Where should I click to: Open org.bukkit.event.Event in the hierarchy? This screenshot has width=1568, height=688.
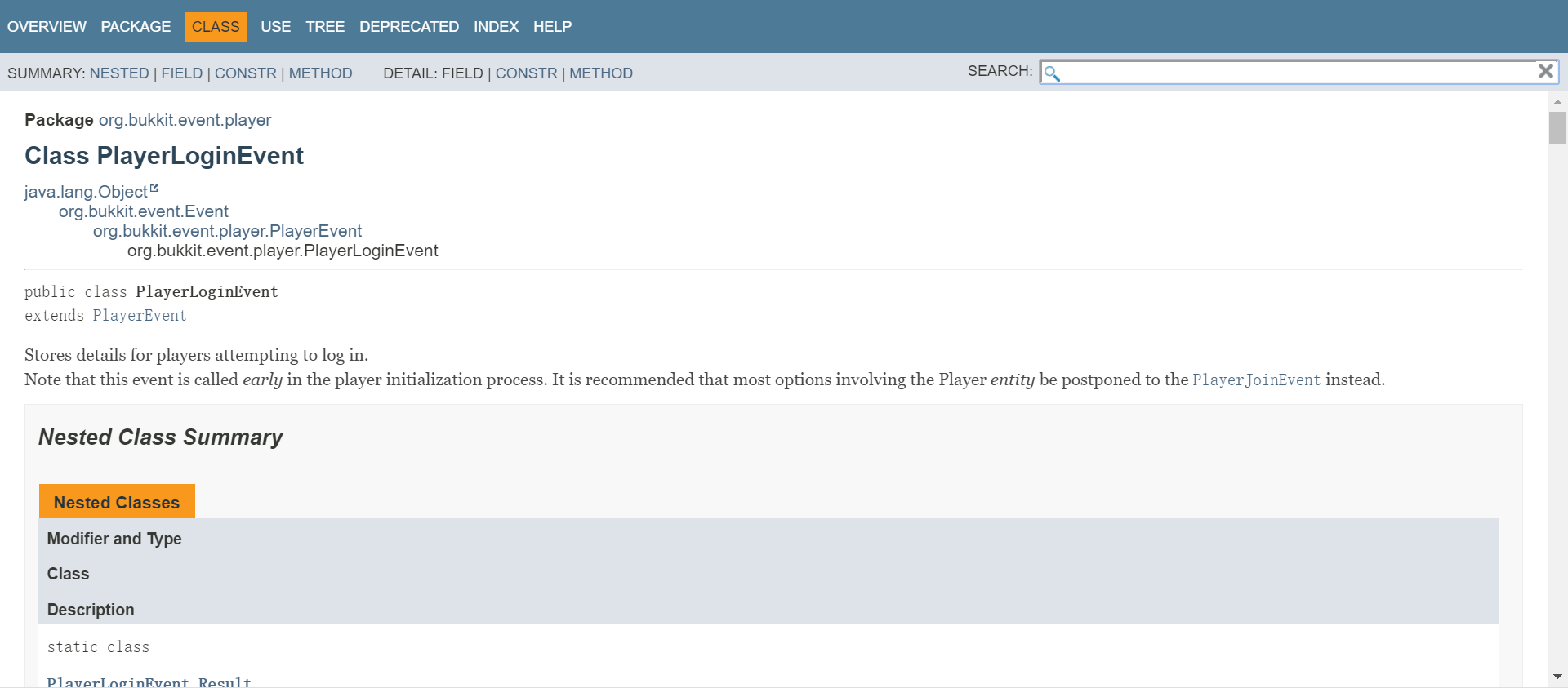click(x=144, y=211)
